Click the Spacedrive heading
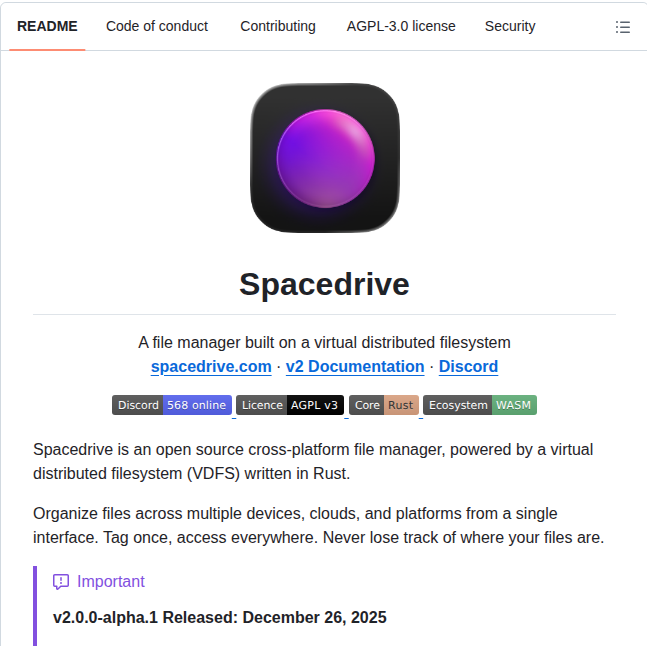This screenshot has width=647, height=646. coord(324,285)
